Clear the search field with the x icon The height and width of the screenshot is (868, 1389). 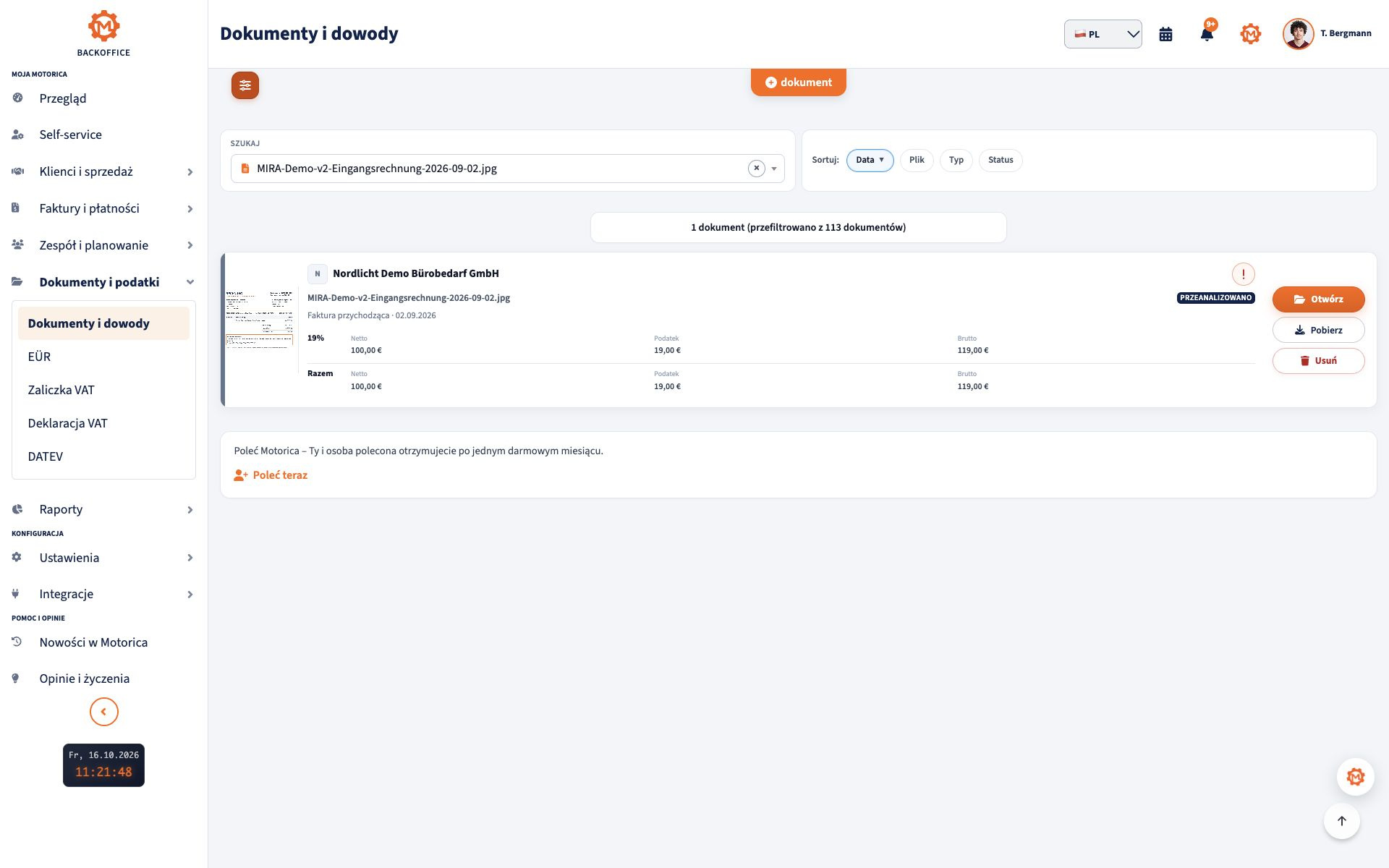(757, 169)
